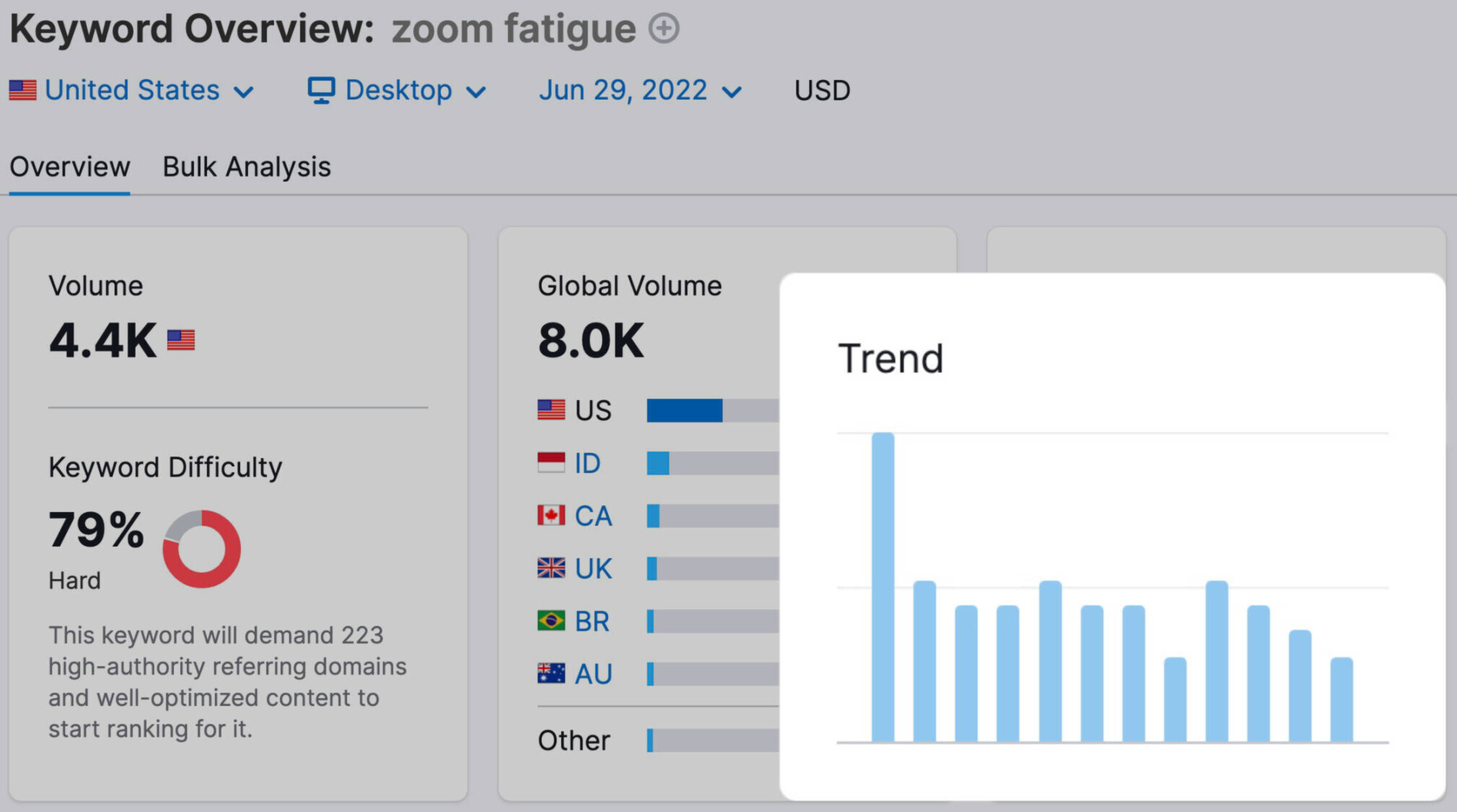Viewport: 1457px width, 812px height.
Task: Select the Overview tab
Action: point(69,167)
